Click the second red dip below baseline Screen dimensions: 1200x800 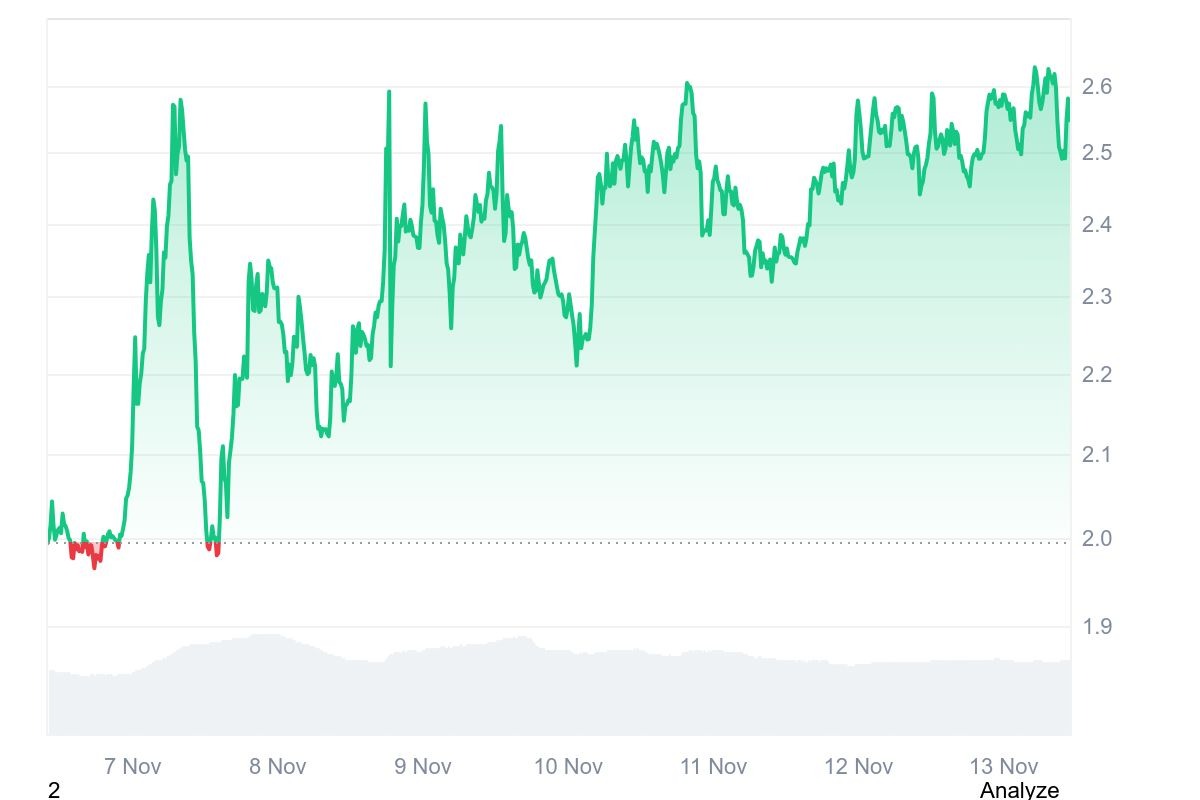(x=213, y=548)
